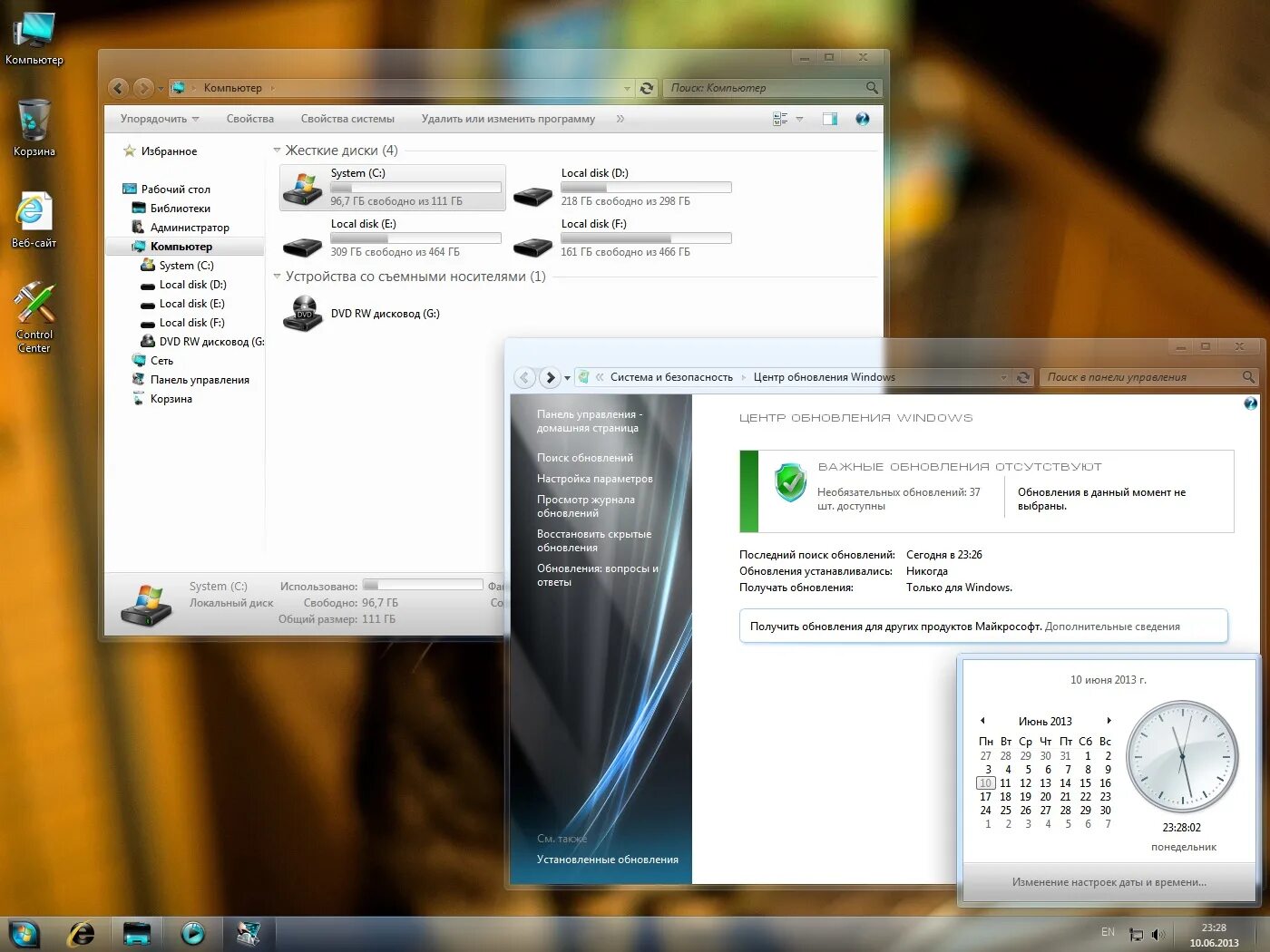Select the Local disk (F:) drive icon
The width and height of the screenshot is (1270, 952).
pos(532,246)
